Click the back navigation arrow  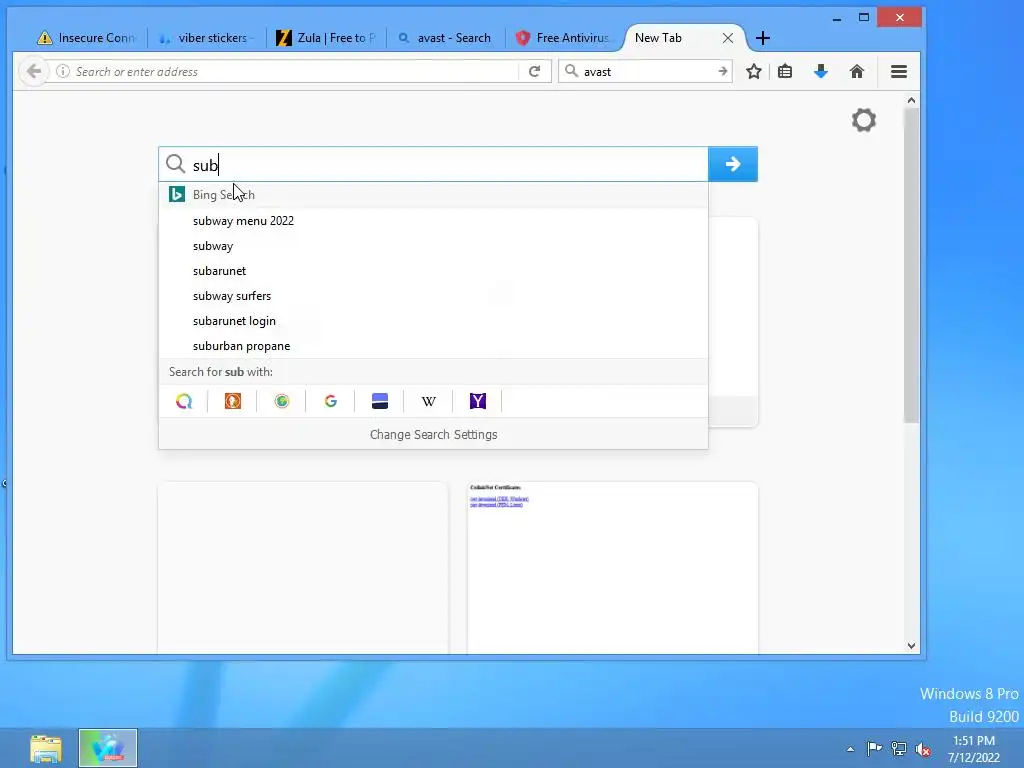coord(34,71)
